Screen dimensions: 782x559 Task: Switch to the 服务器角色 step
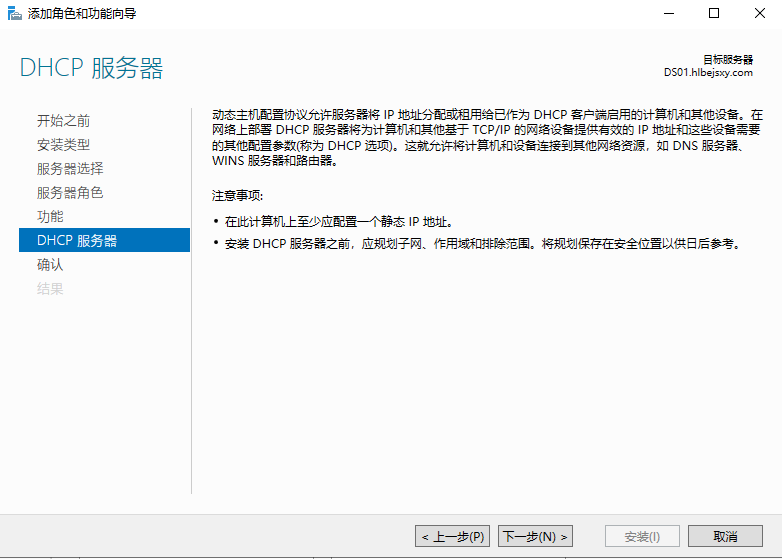[x=70, y=193]
